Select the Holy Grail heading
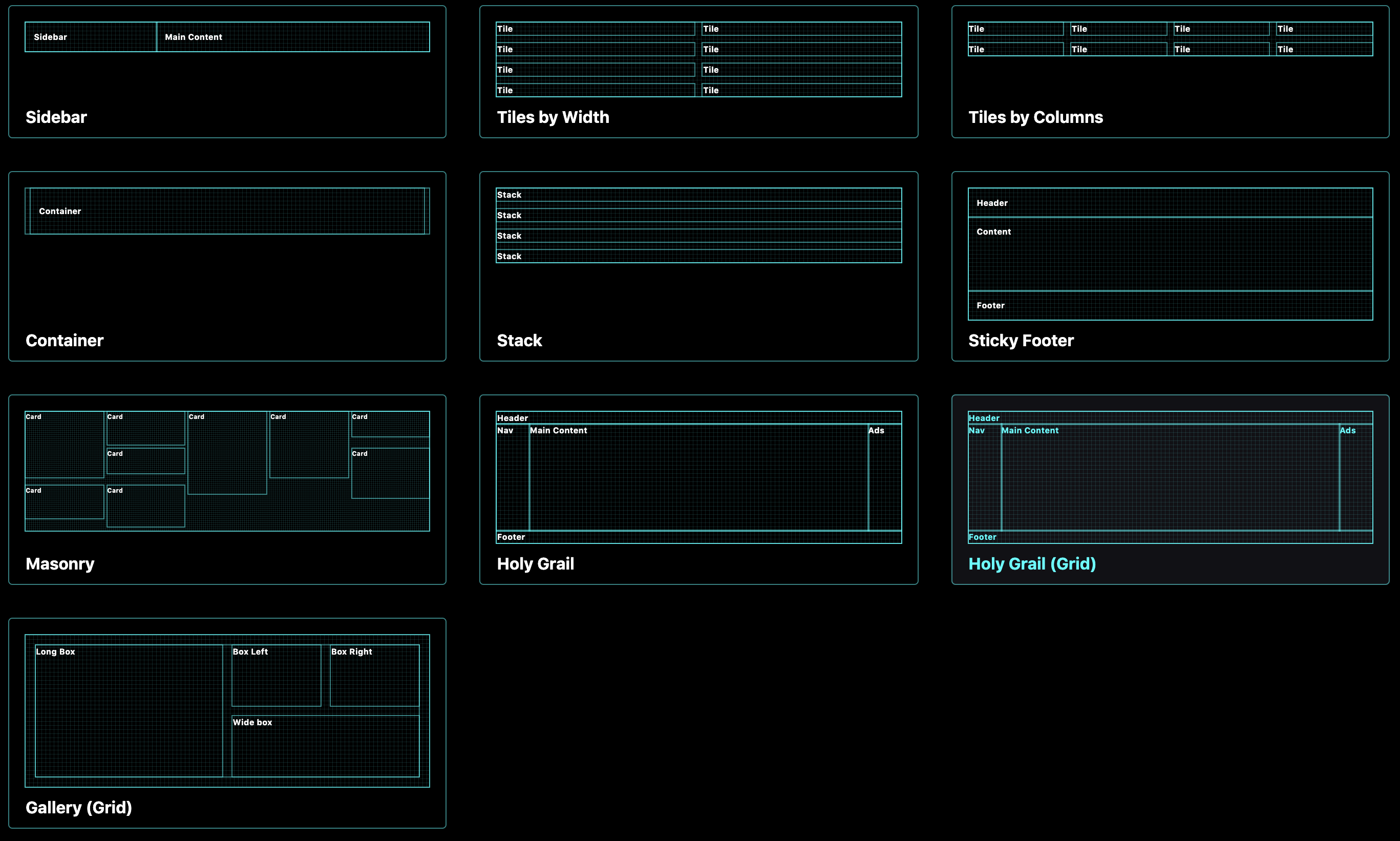The image size is (1400, 841). 536,564
